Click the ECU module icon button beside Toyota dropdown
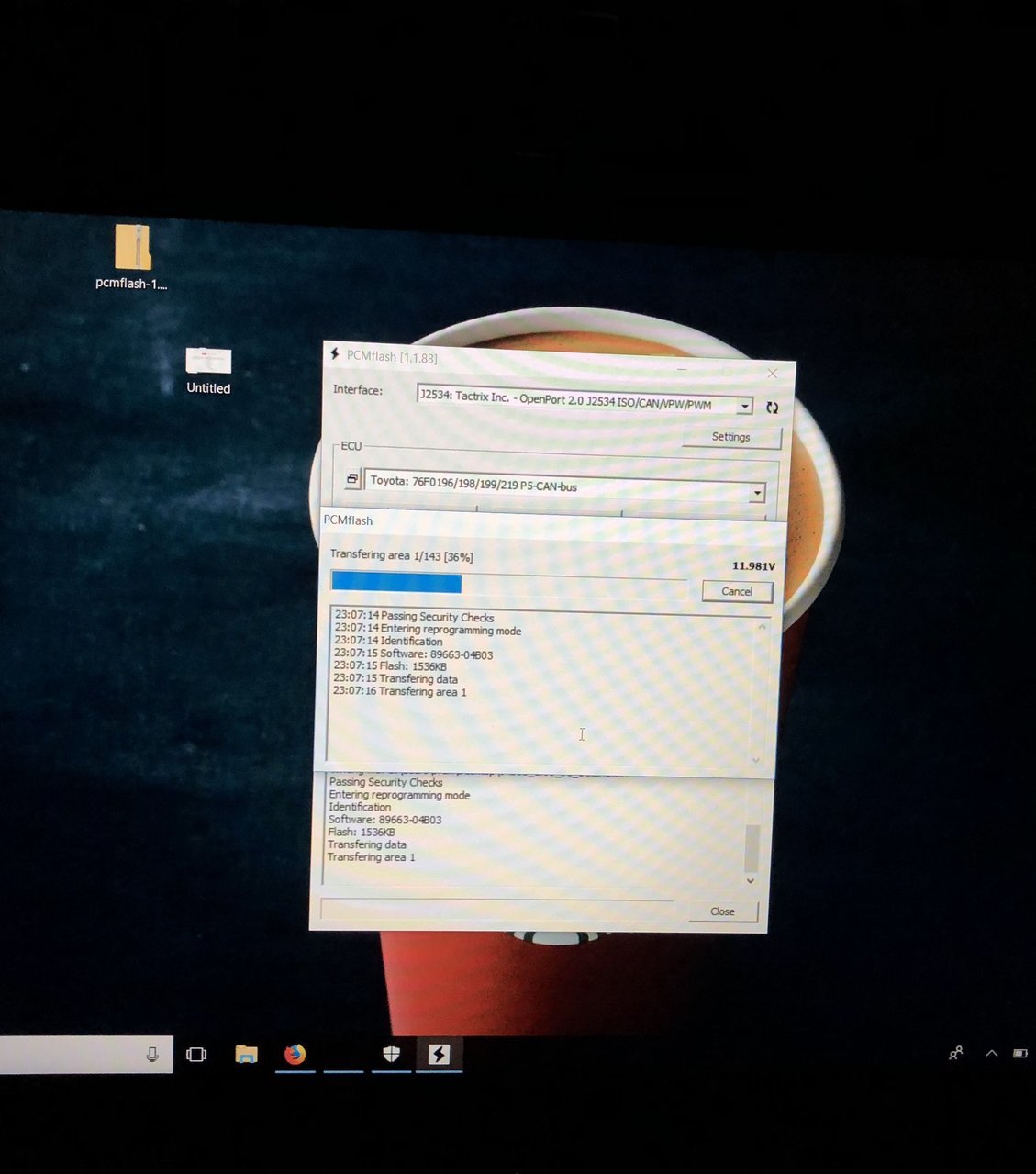1036x1174 pixels. (x=351, y=479)
